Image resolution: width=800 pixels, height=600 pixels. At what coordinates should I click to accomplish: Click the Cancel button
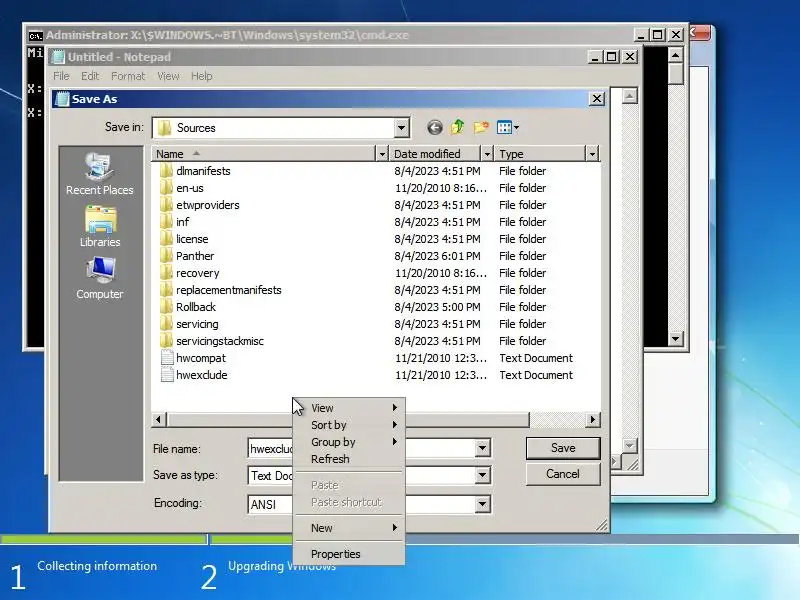click(563, 474)
